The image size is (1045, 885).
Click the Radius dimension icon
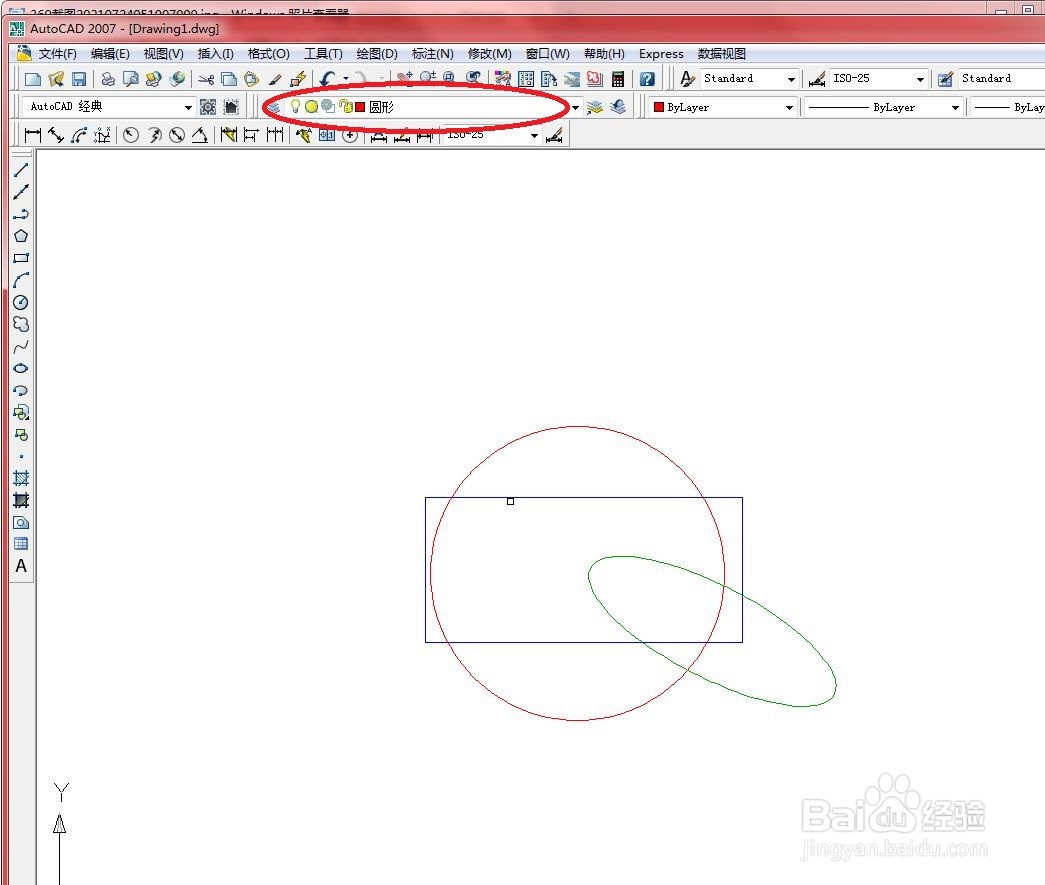[x=131, y=135]
